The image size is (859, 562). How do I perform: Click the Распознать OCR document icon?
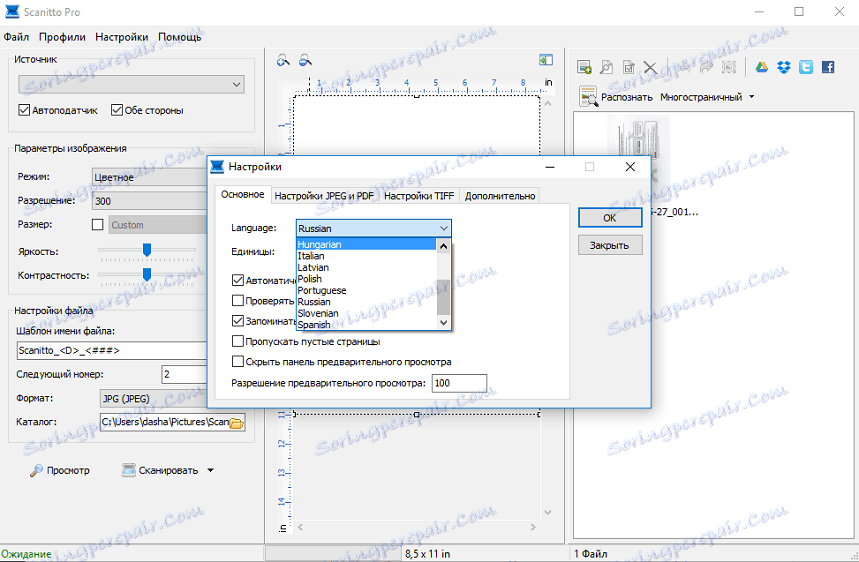click(x=588, y=96)
